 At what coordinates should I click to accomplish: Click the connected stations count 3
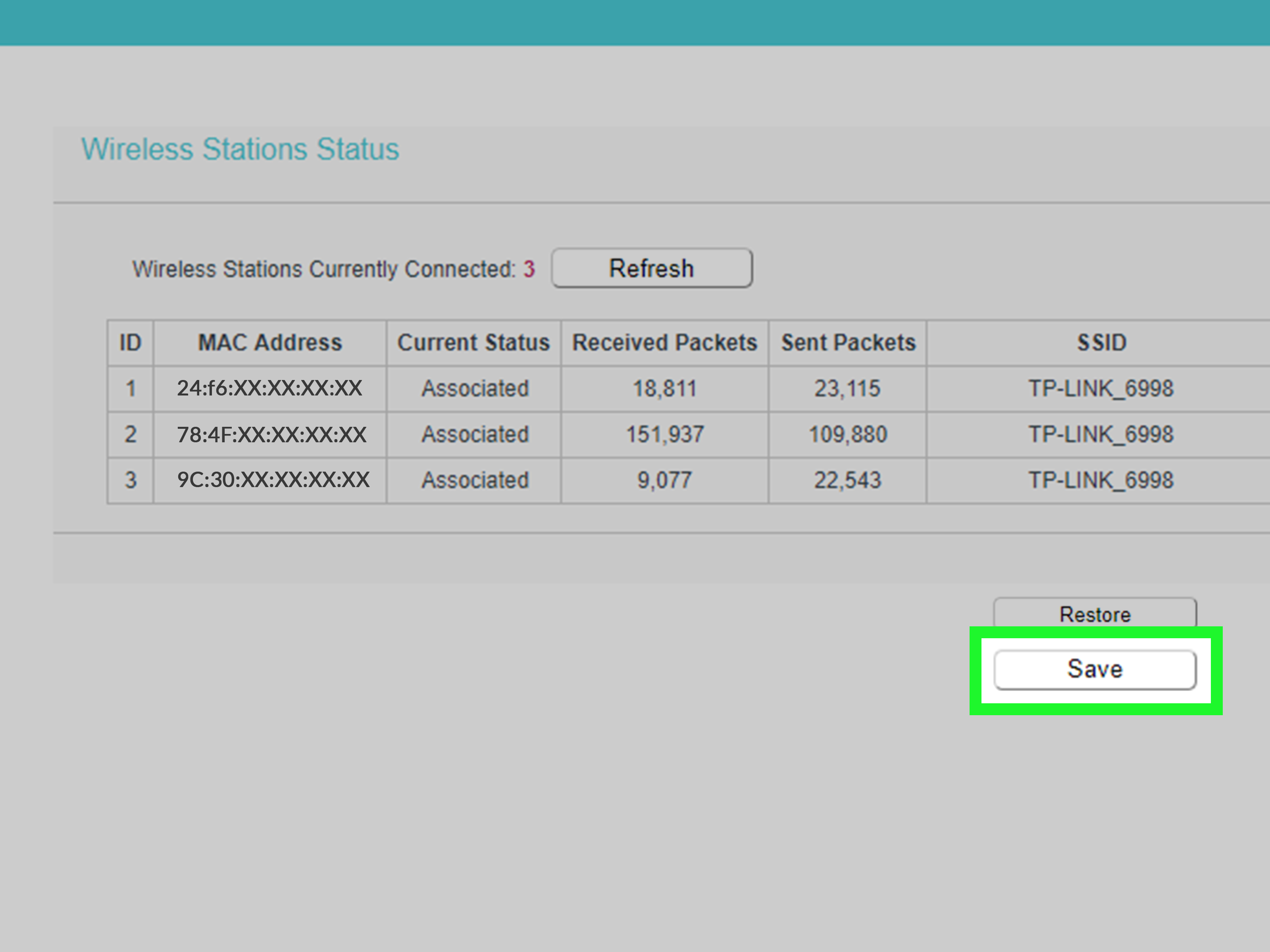point(529,269)
